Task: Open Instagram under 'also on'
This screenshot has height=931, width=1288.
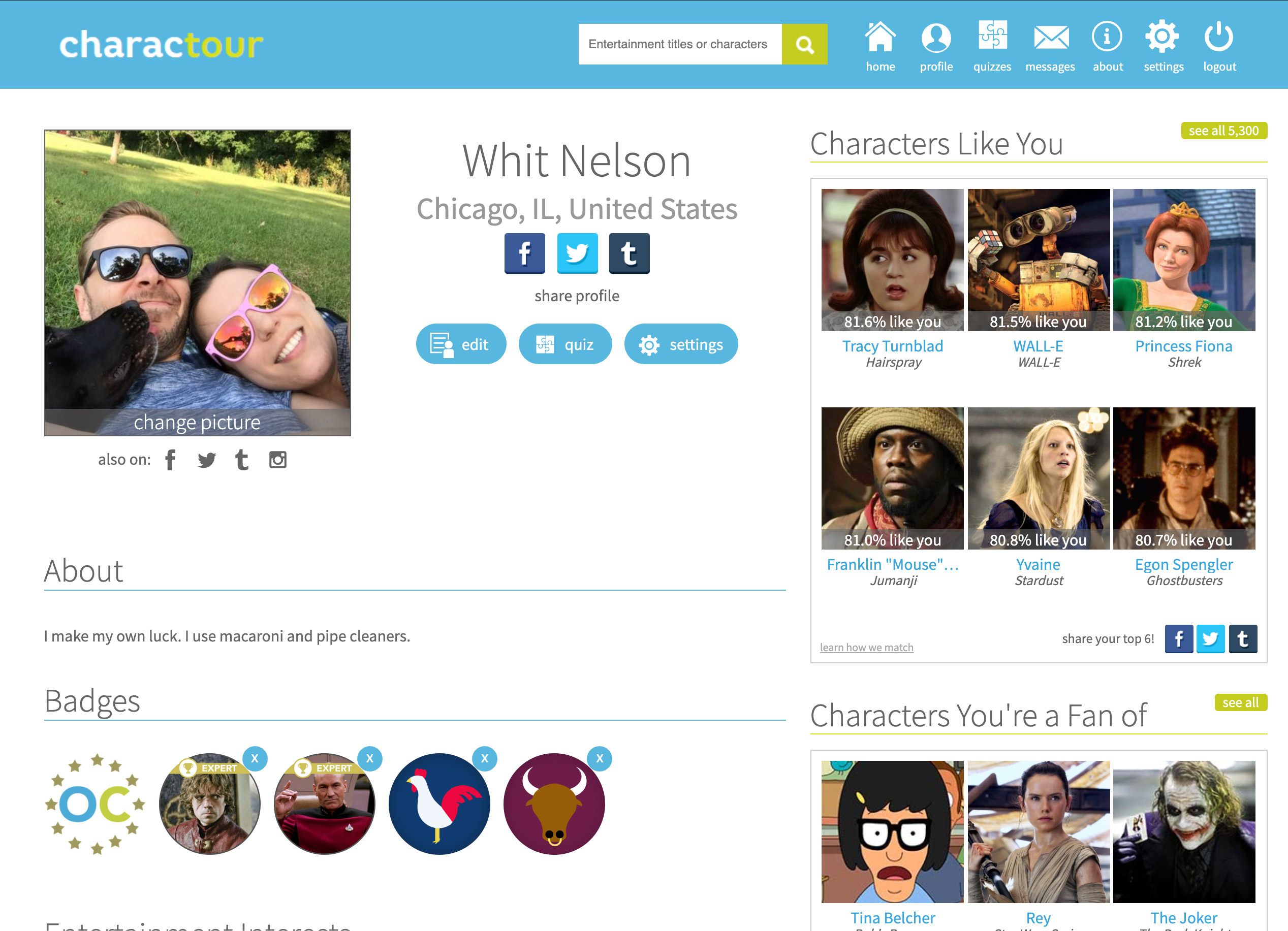Action: coord(279,460)
